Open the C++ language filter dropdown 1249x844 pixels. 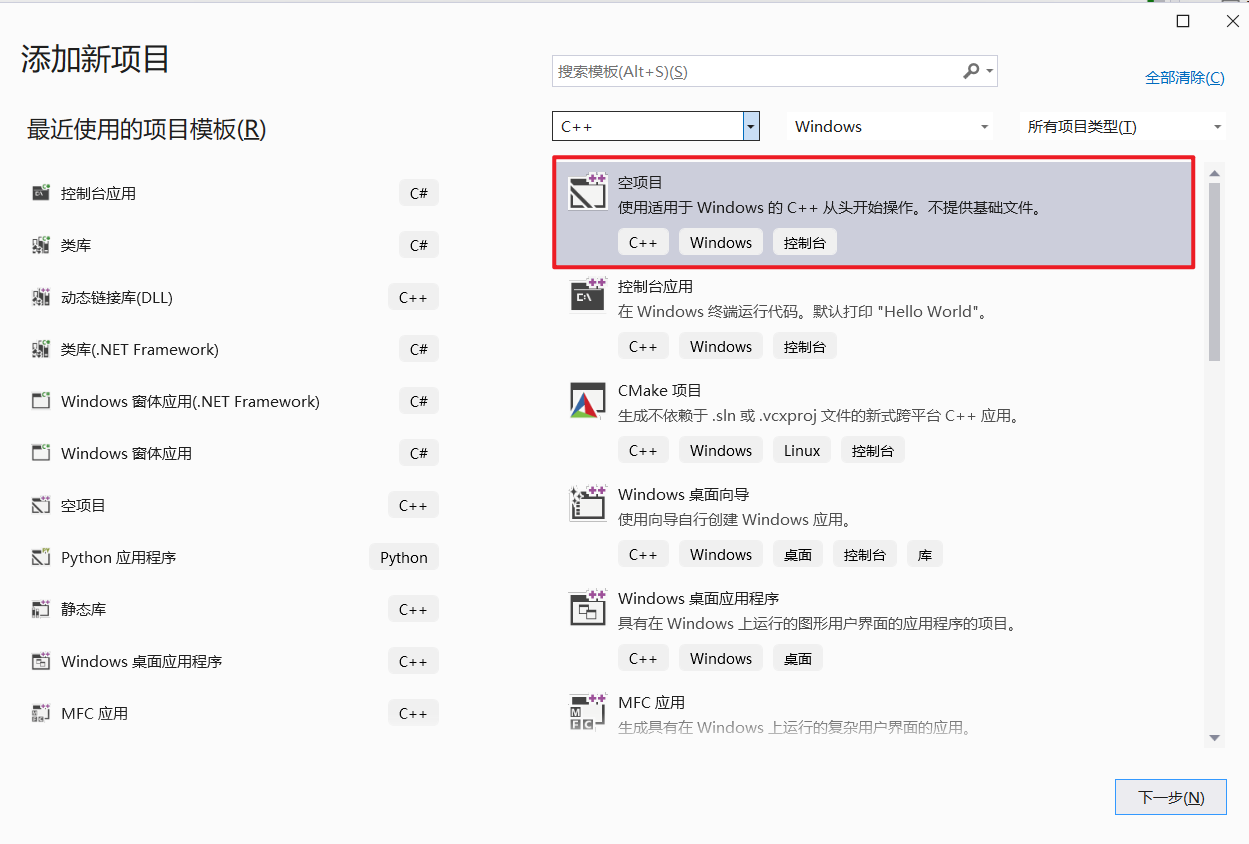click(x=751, y=126)
